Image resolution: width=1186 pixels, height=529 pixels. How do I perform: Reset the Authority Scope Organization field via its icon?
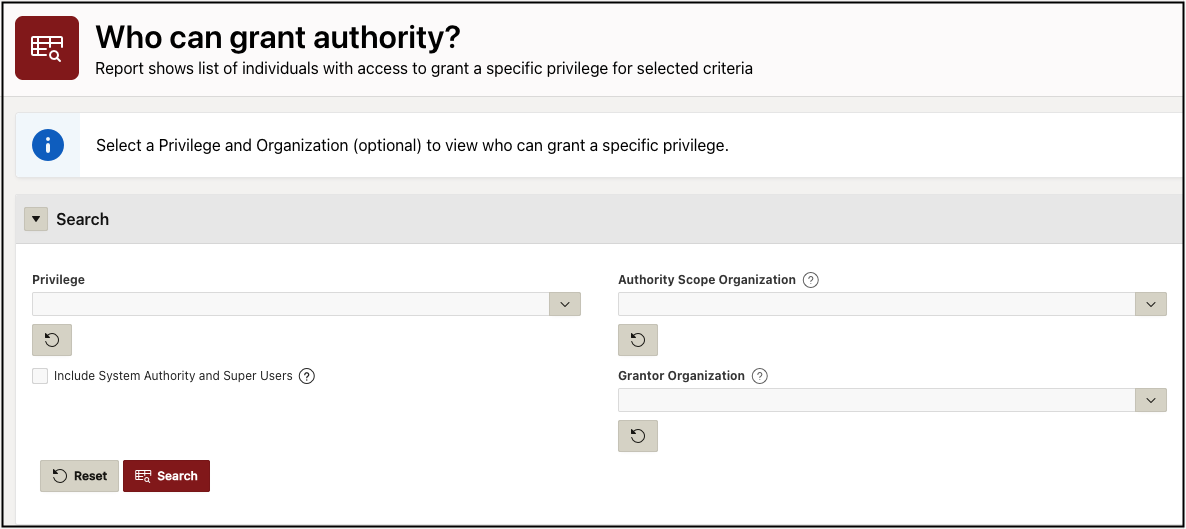[x=638, y=340]
